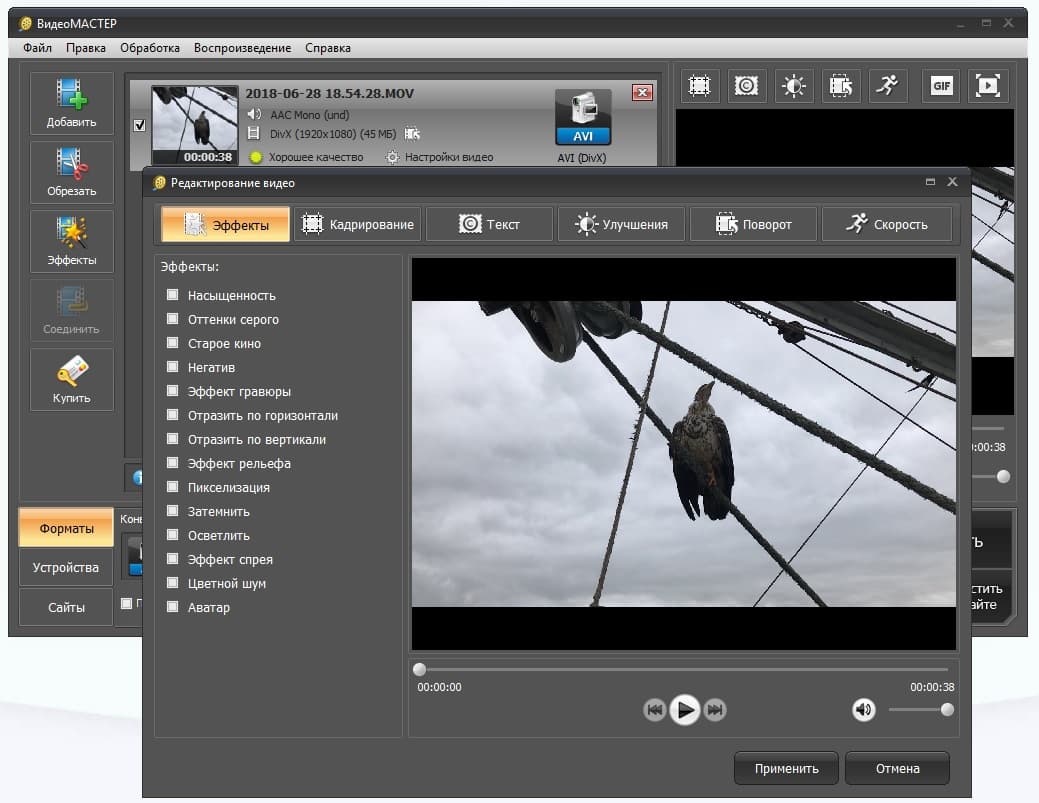Screen dimensions: 1039x803
Task: Toggle the Пикселизация effect checkbox
Action: coord(172,486)
